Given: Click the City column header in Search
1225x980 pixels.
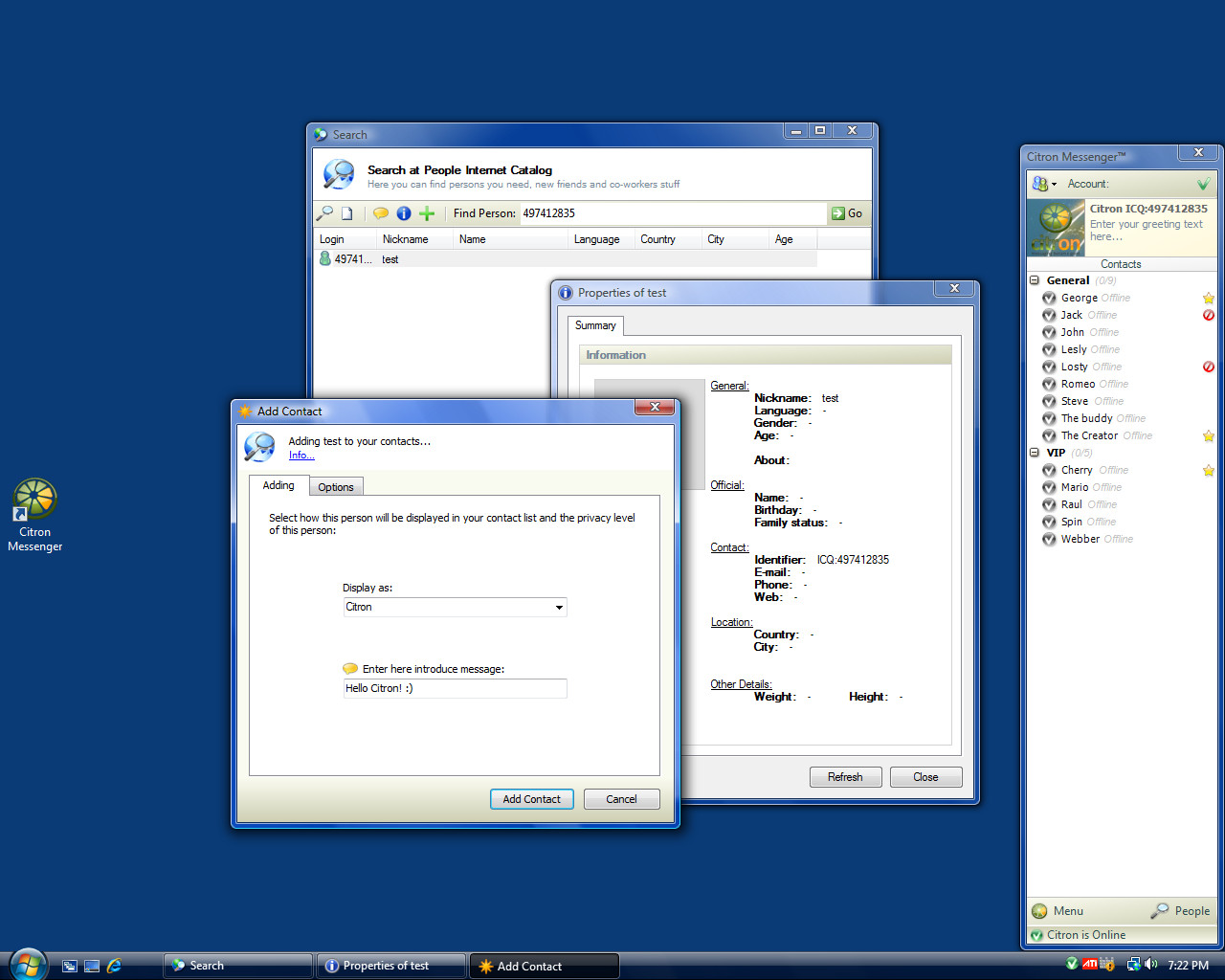Looking at the screenshot, I should tap(735, 239).
